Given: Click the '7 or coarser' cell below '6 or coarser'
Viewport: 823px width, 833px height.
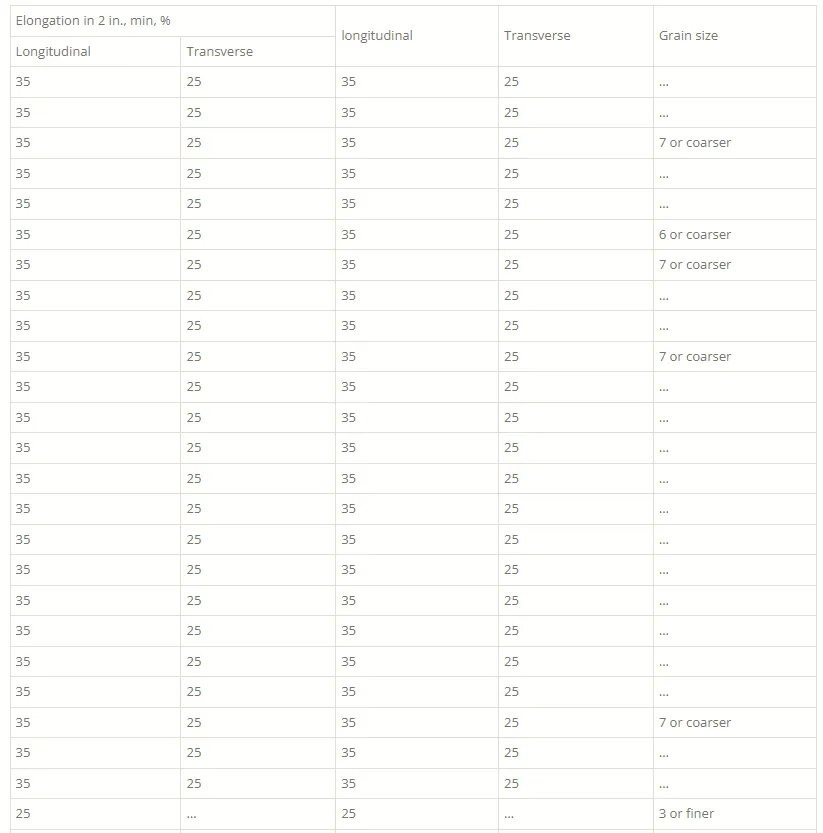Looking at the screenshot, I should point(695,265).
